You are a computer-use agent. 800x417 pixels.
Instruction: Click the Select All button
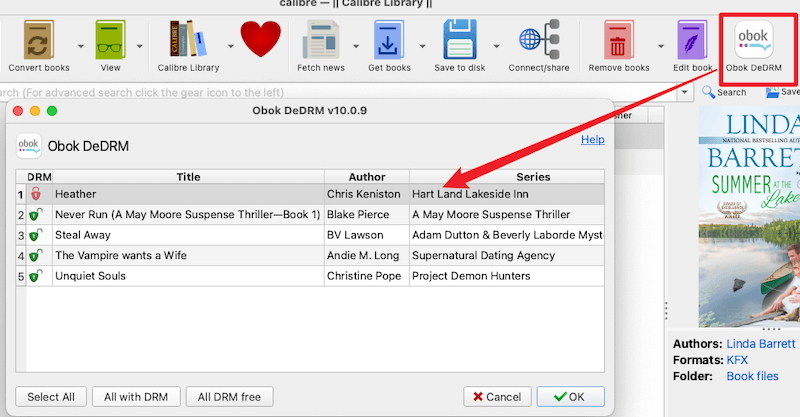51,397
